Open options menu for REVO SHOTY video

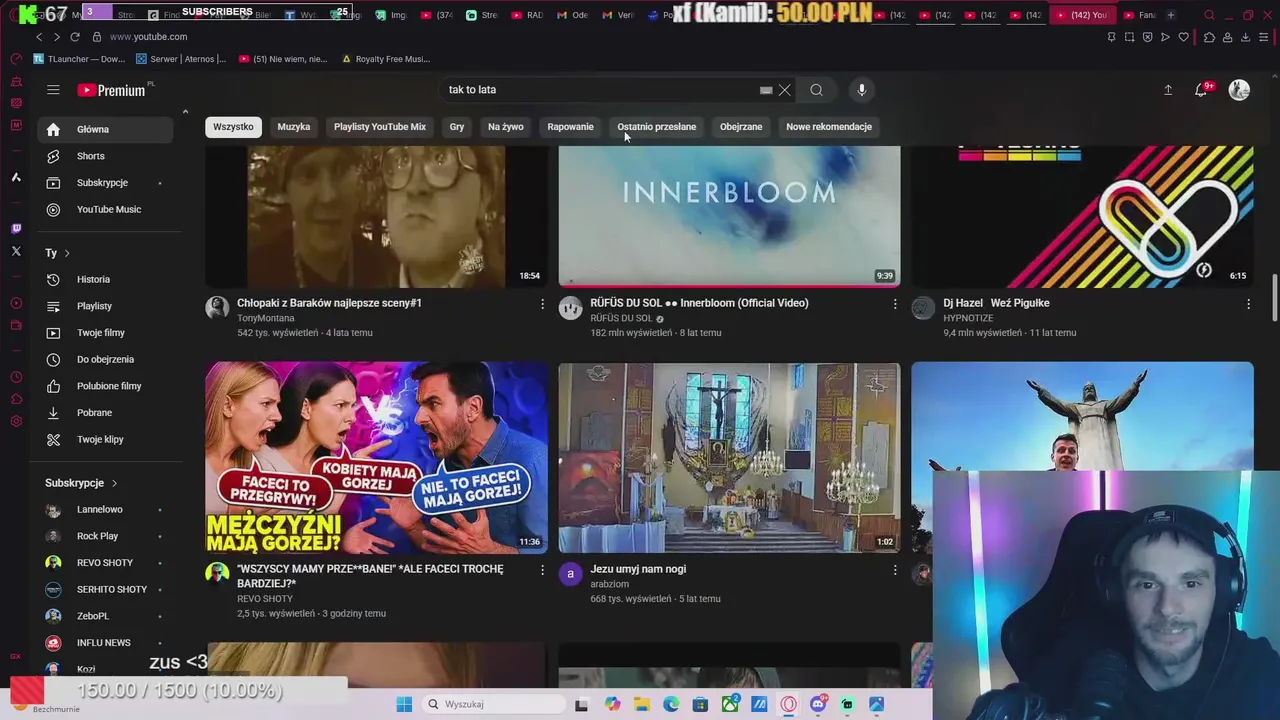tap(542, 570)
